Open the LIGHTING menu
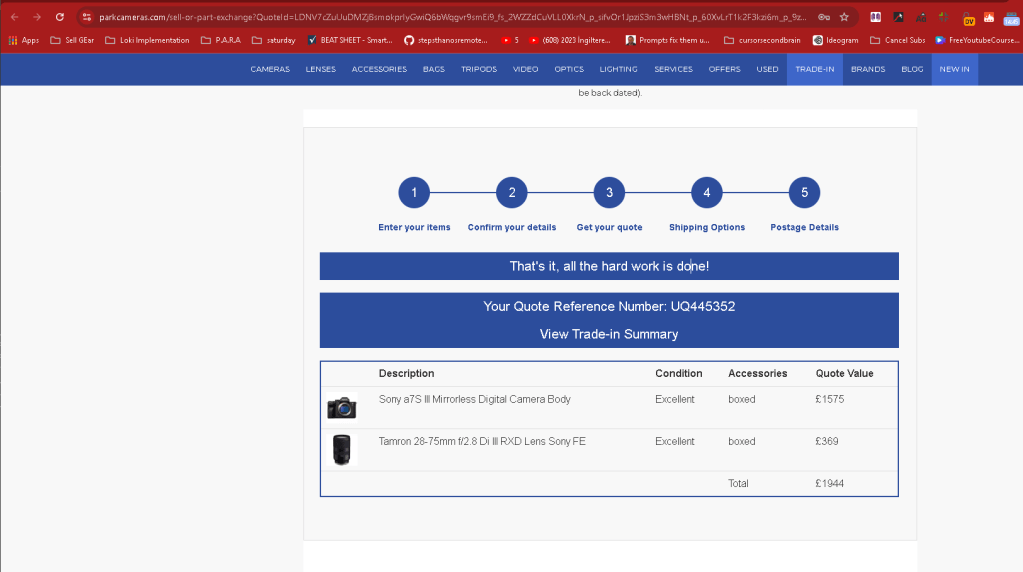Viewport: 1023px width, 572px height. pyautogui.click(x=618, y=69)
